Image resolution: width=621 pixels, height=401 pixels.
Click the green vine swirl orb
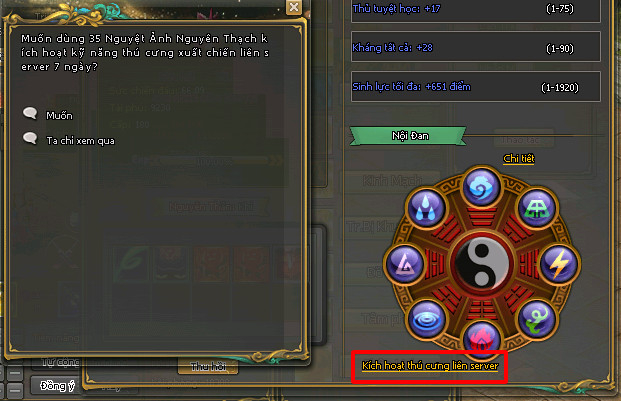537,319
